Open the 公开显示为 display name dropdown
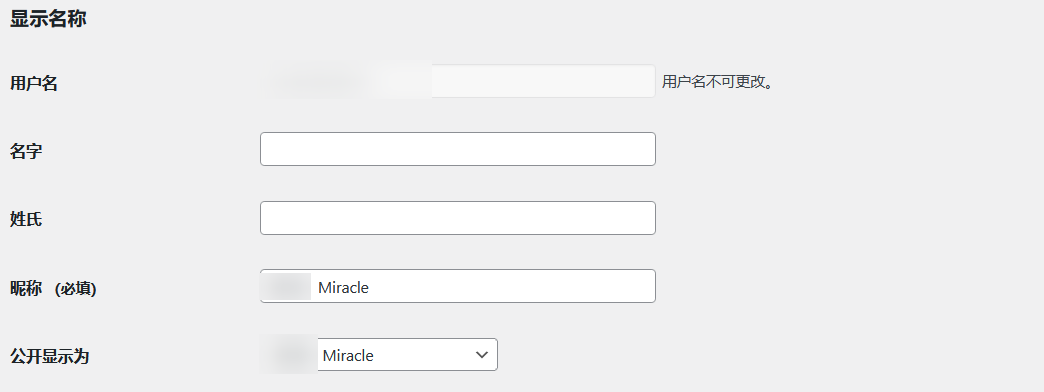This screenshot has height=392, width=1044. coord(379,355)
